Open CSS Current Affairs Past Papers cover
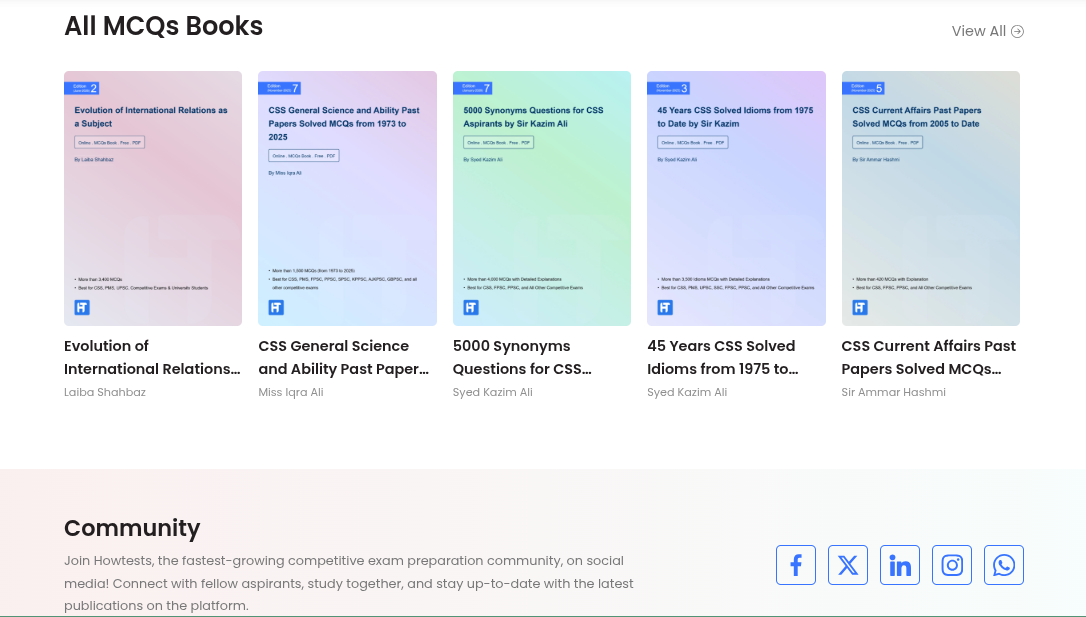The image size is (1086, 617). tap(931, 198)
